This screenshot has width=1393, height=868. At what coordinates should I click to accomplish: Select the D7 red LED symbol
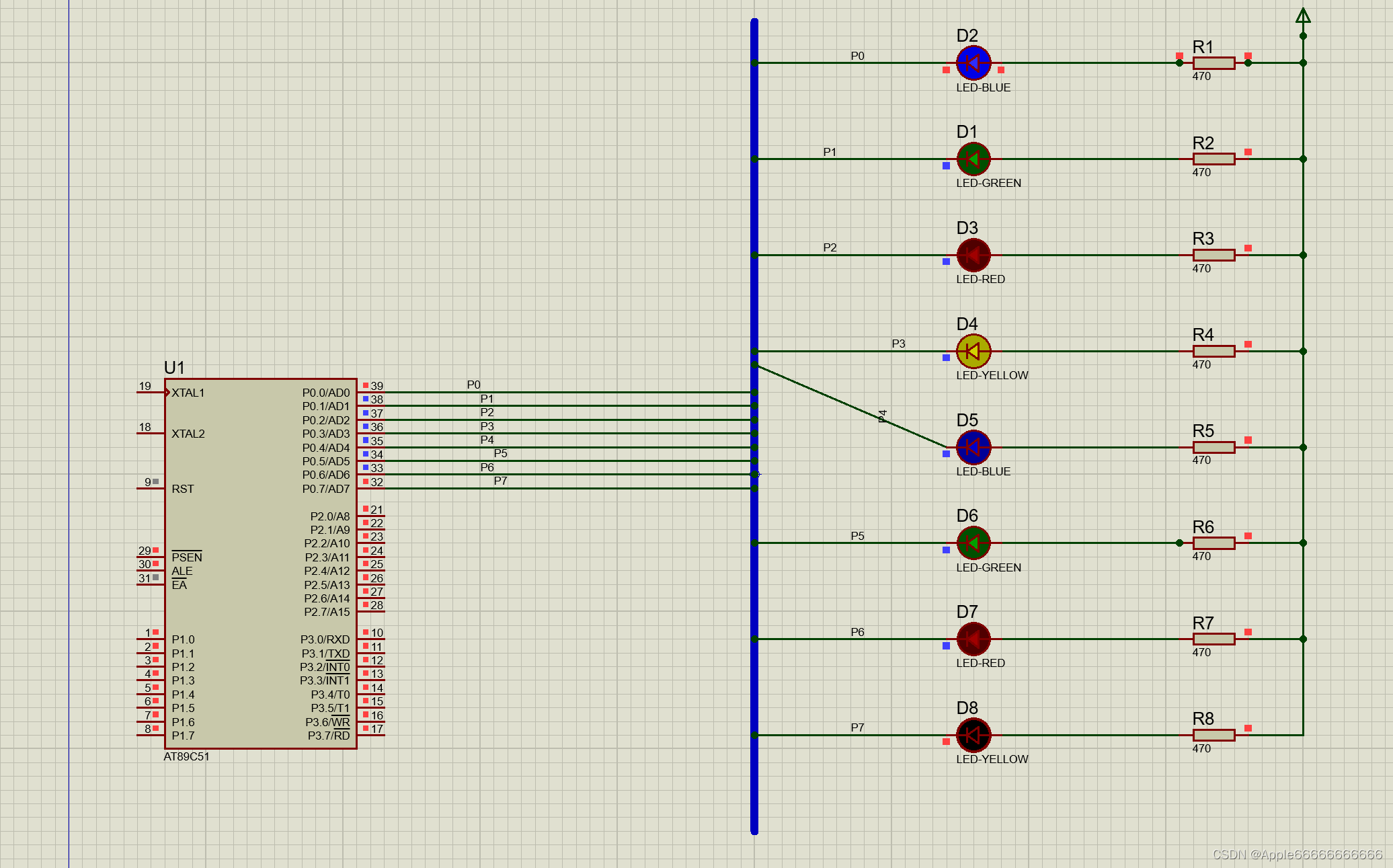pos(973,639)
